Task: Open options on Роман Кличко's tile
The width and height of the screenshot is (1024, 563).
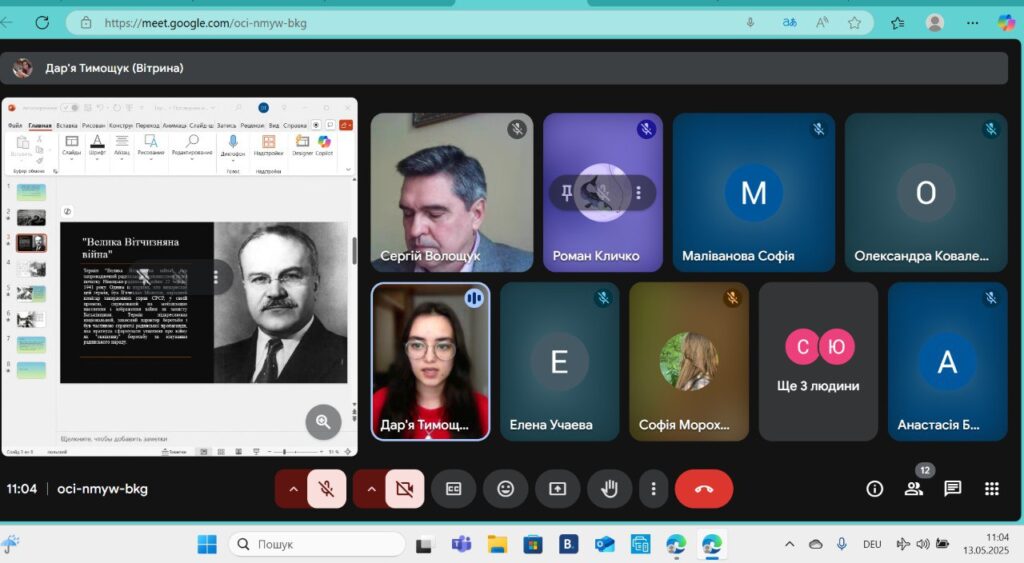Action: (x=639, y=193)
